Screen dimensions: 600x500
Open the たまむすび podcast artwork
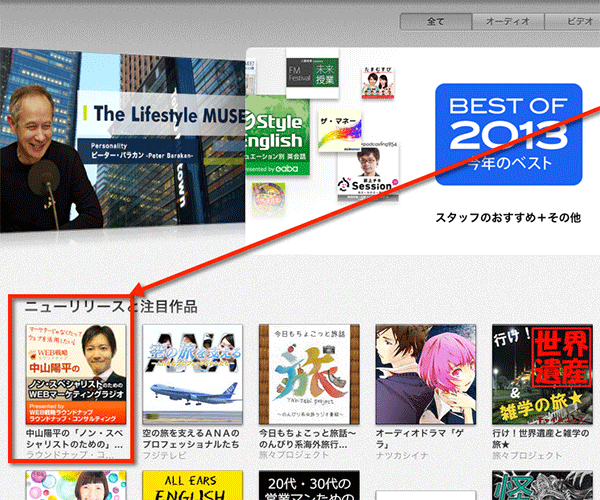[x=378, y=82]
